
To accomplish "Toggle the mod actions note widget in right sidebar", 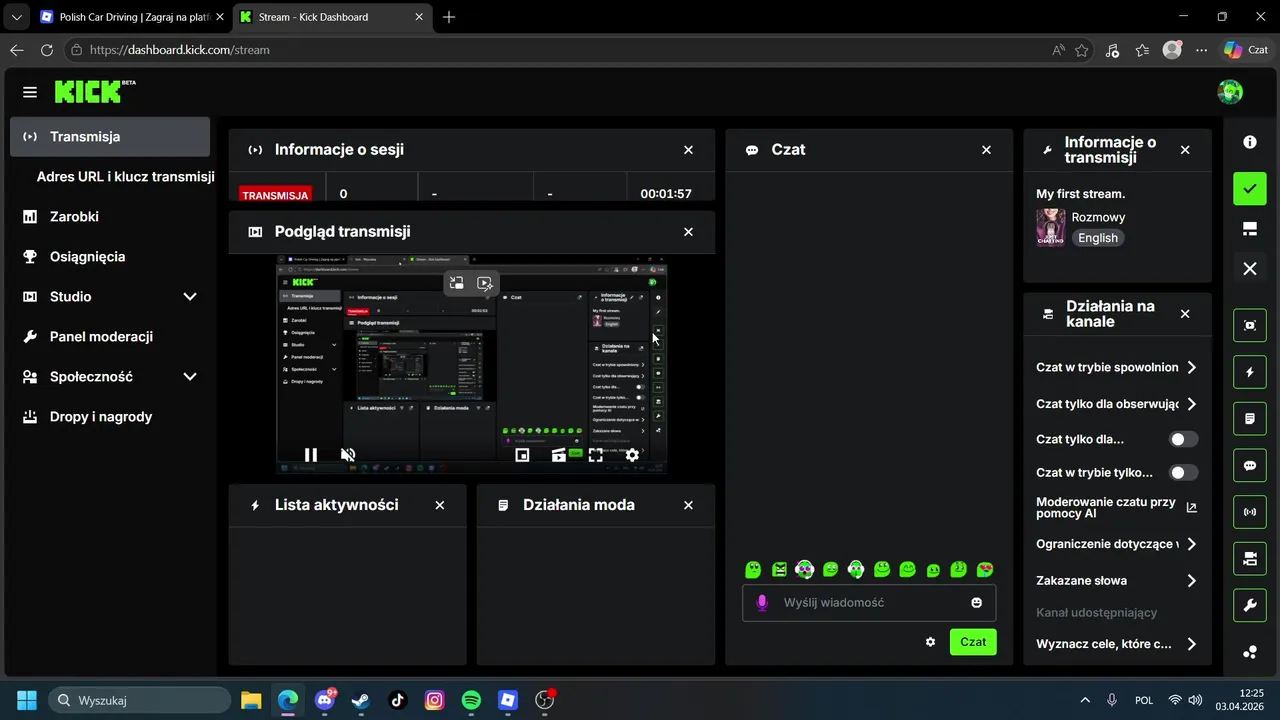I will 1250,419.
